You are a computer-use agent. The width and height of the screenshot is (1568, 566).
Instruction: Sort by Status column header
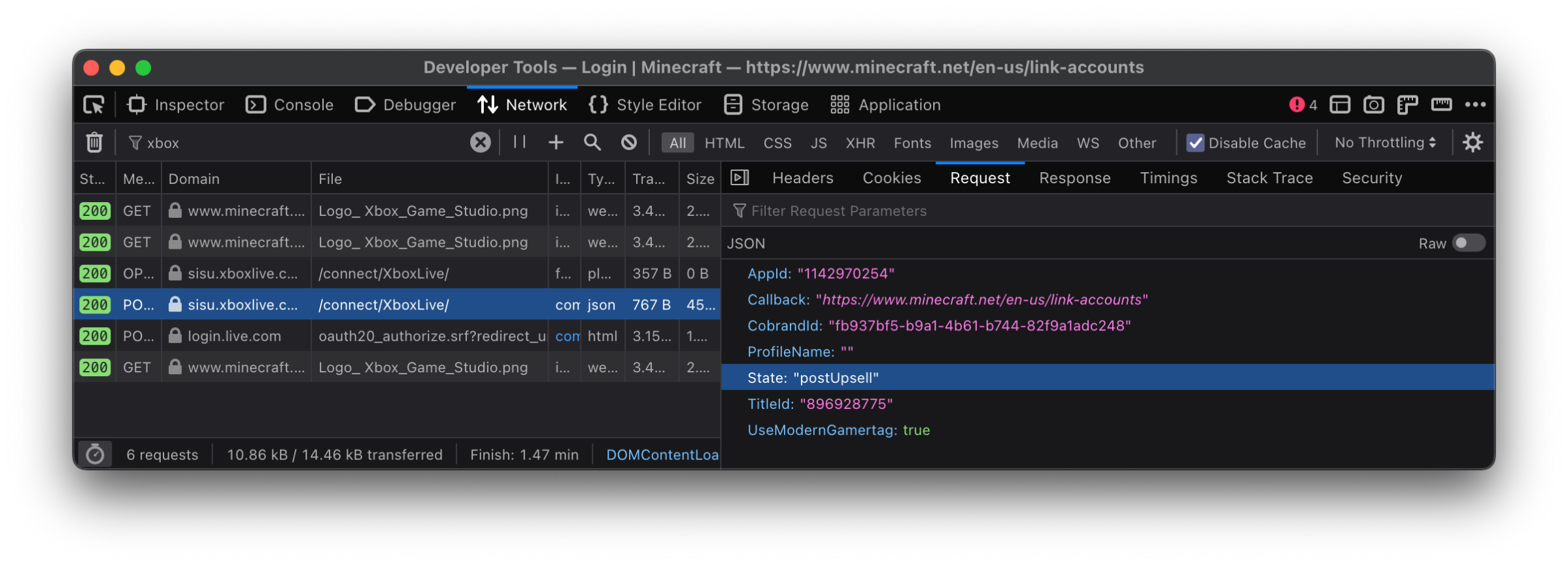pyautogui.click(x=94, y=179)
